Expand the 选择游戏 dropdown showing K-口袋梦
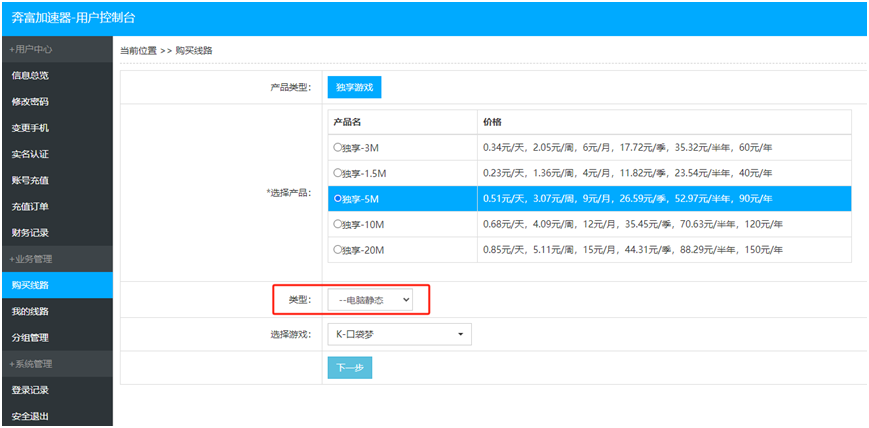The image size is (869, 428). click(399, 334)
